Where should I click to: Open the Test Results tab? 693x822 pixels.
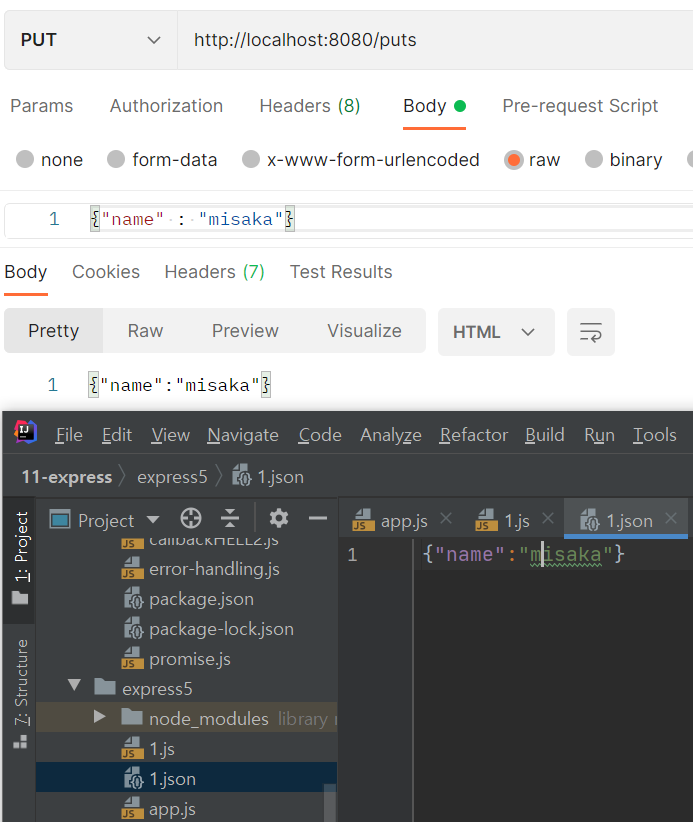pos(341,272)
